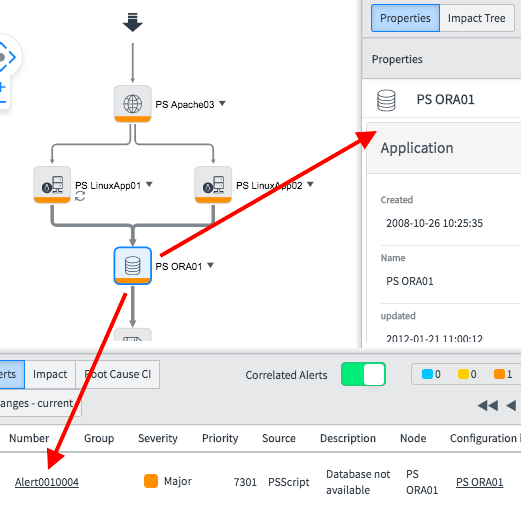
Task: Select the PS Apache03 globe node icon
Action: pyautogui.click(x=133, y=104)
